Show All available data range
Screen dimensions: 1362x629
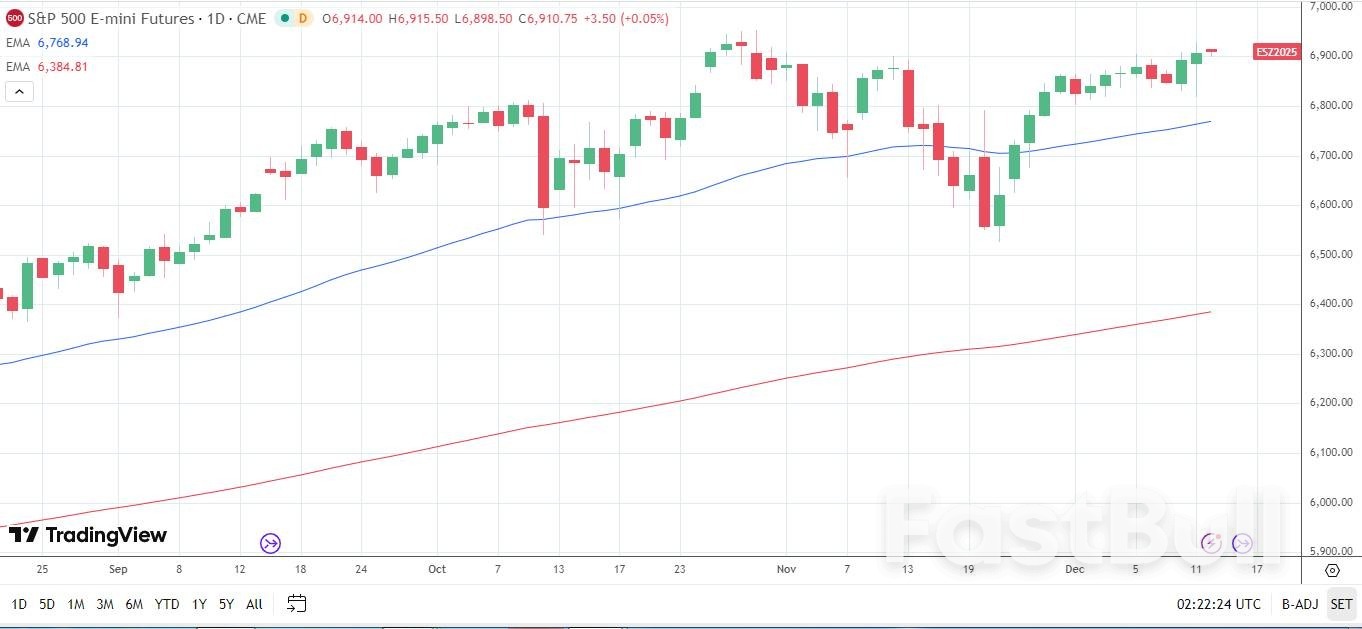[x=254, y=604]
